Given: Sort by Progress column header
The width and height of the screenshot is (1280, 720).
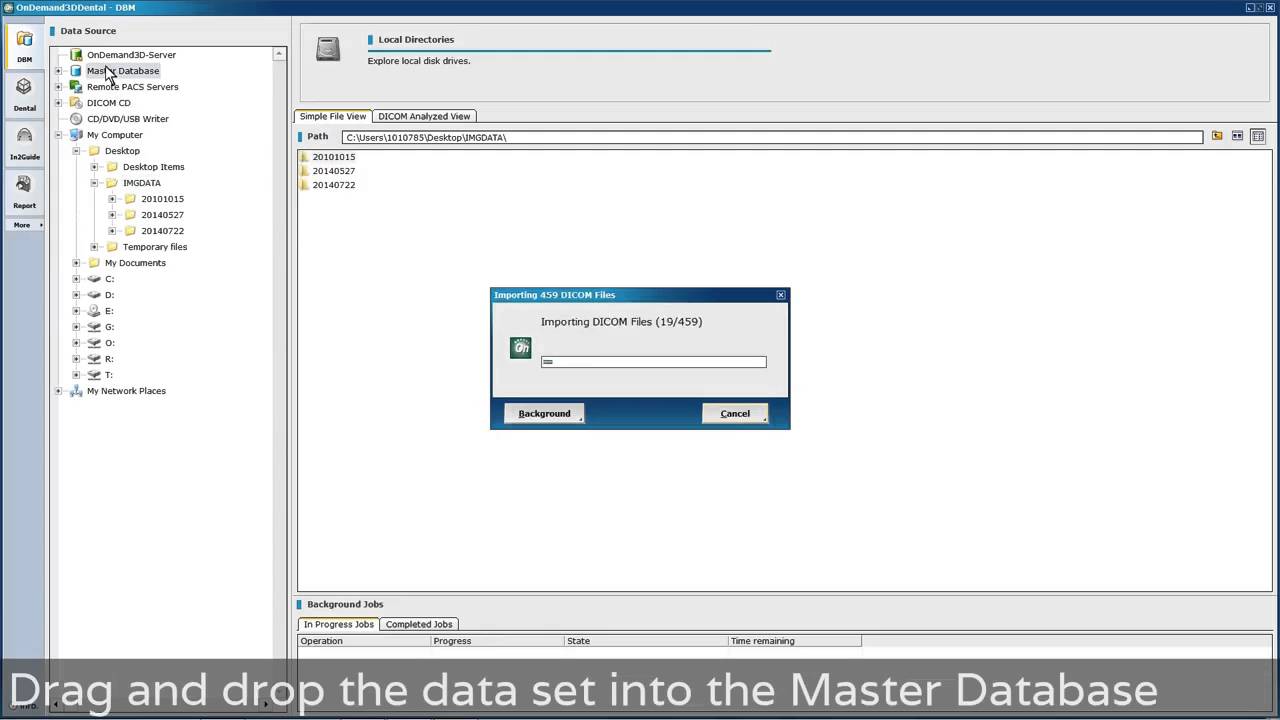Looking at the screenshot, I should (x=497, y=641).
